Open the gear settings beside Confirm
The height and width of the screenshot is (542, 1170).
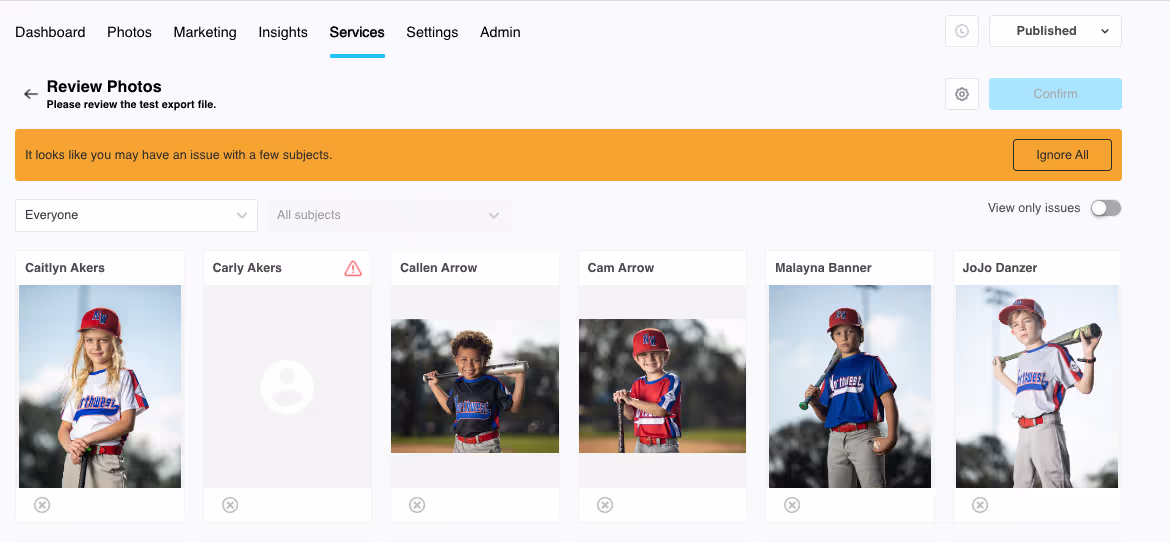point(962,94)
